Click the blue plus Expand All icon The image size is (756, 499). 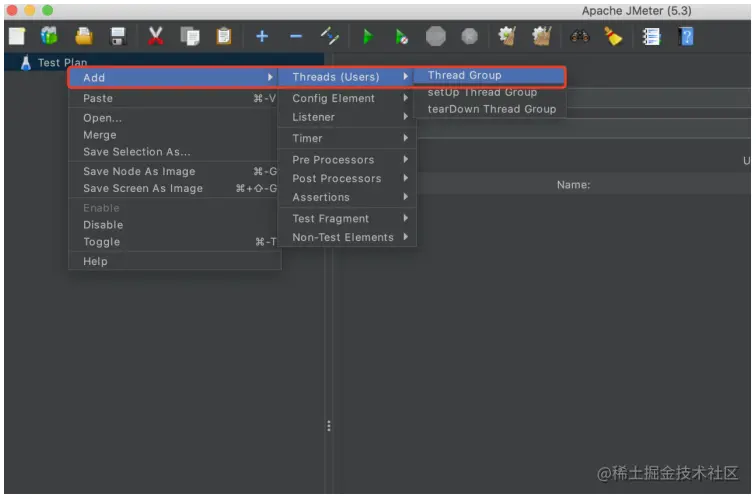pos(262,36)
